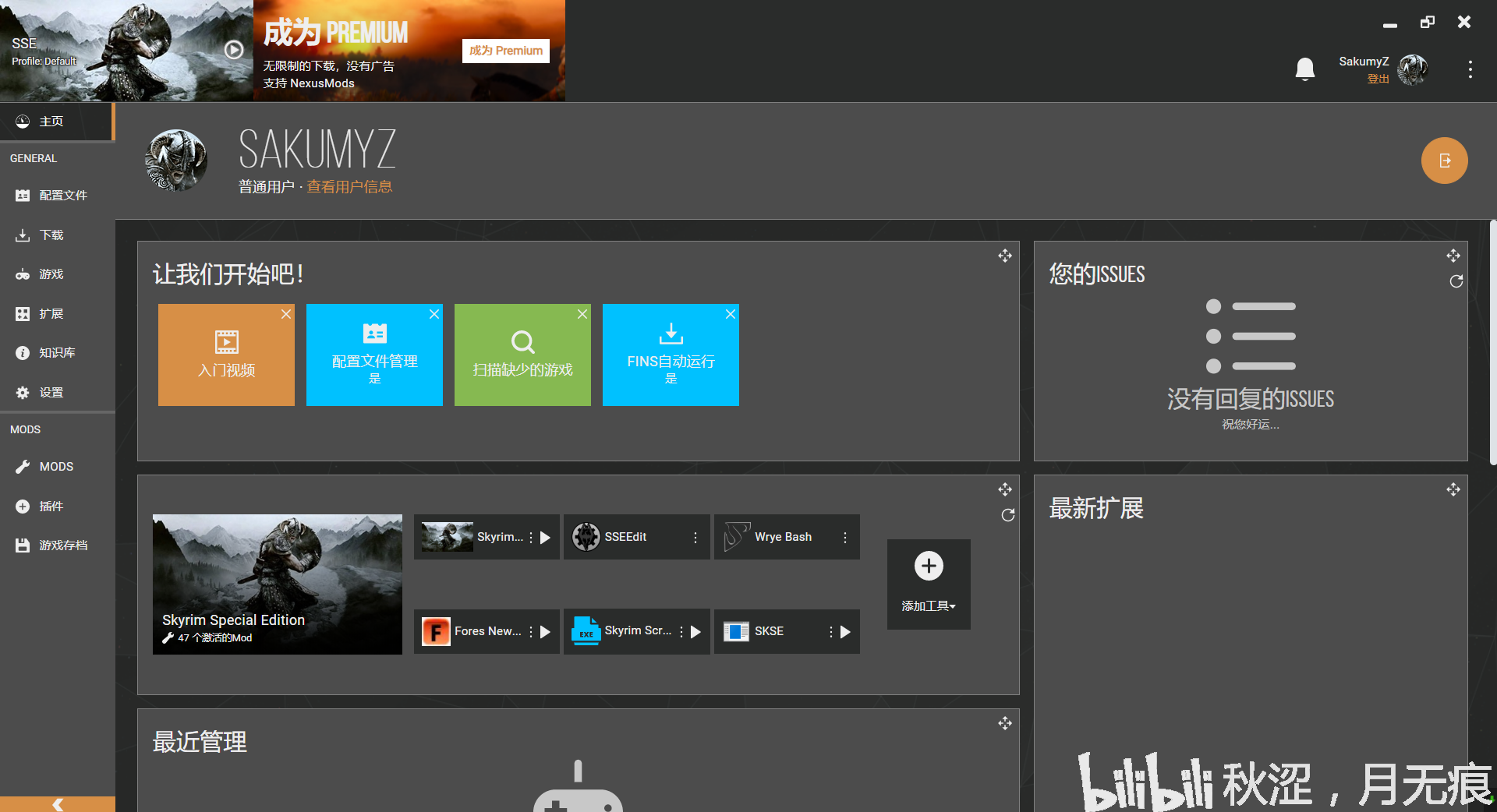
Task: Open options menu for SSEEdit
Action: tap(695, 537)
